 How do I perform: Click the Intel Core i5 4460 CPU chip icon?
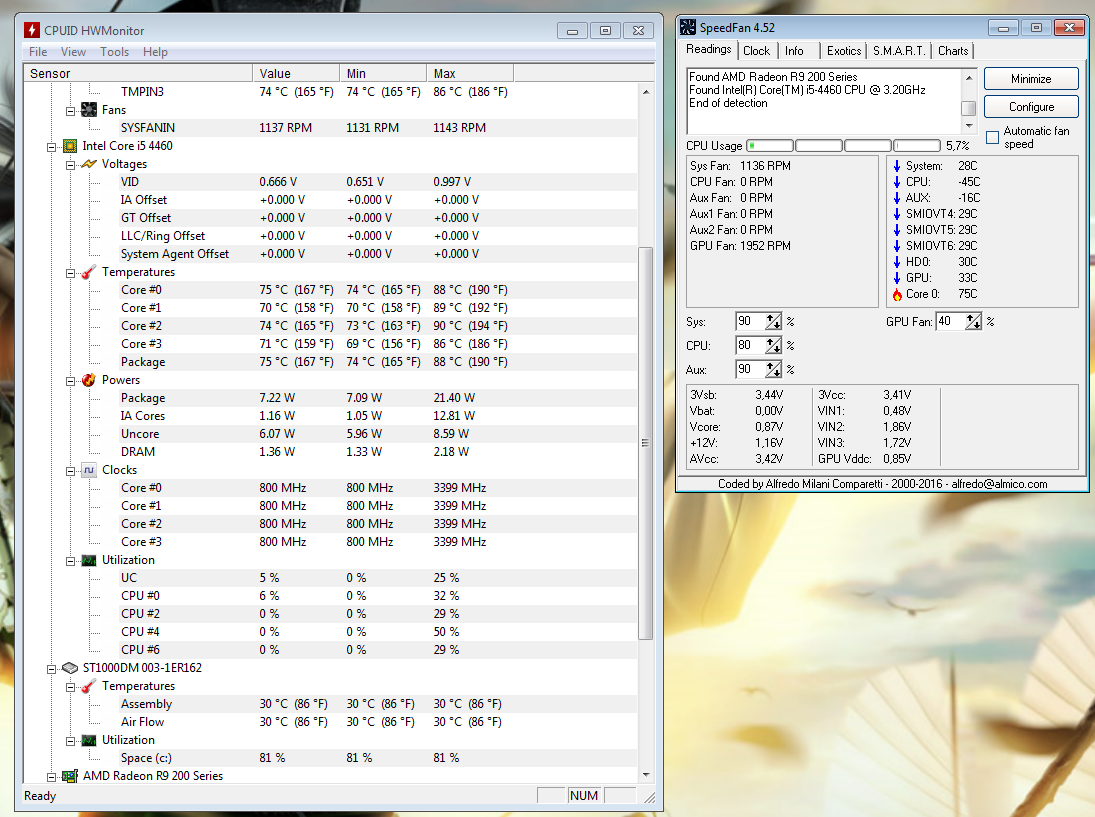tap(70, 146)
